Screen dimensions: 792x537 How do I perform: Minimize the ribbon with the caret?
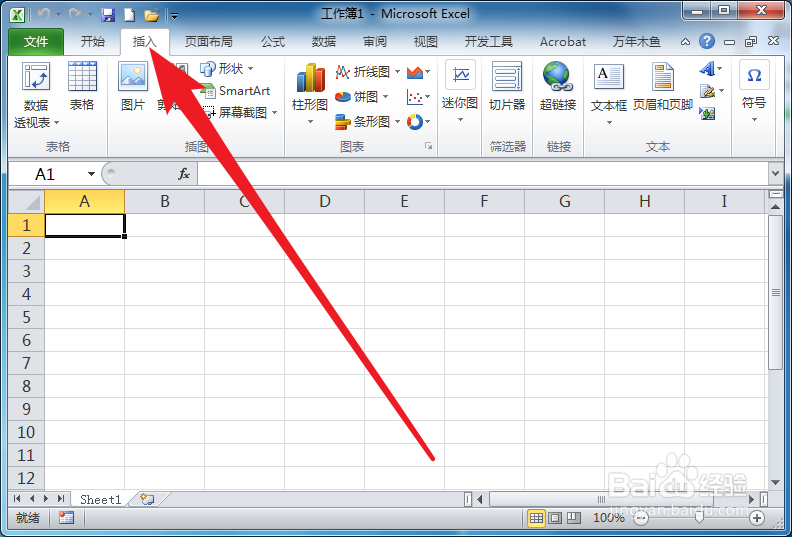click(x=685, y=41)
